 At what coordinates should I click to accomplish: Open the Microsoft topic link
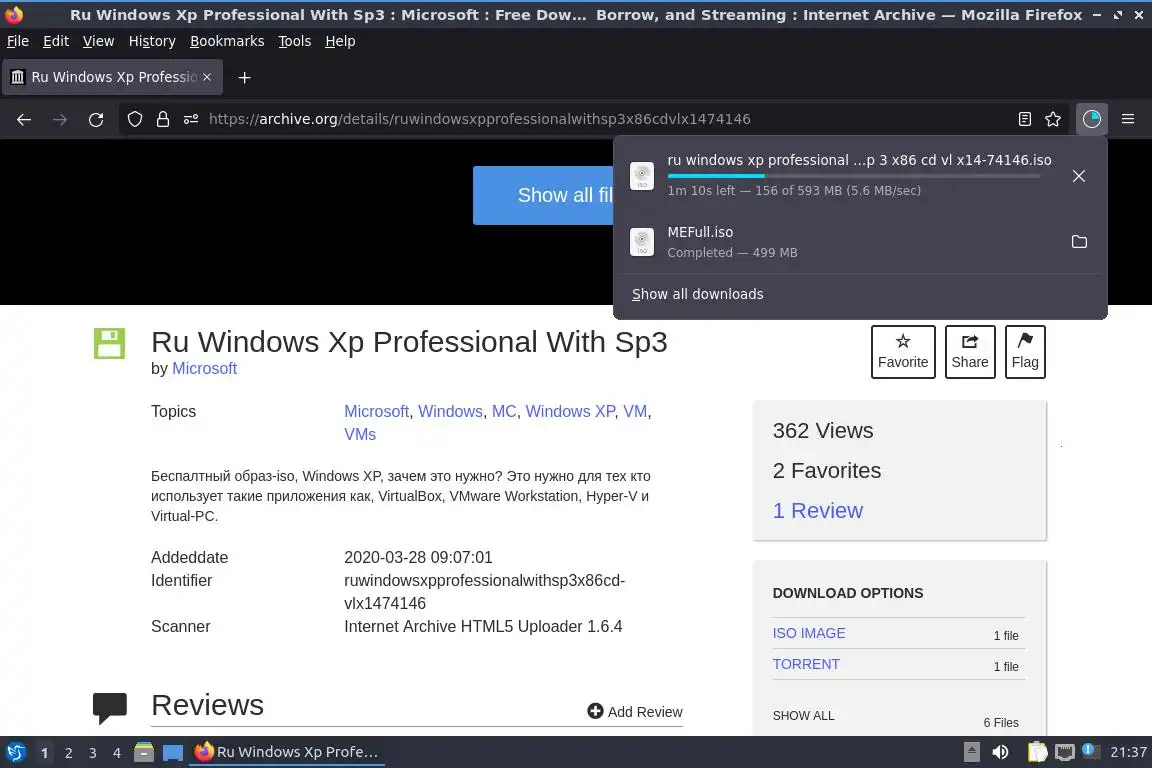pos(376,412)
